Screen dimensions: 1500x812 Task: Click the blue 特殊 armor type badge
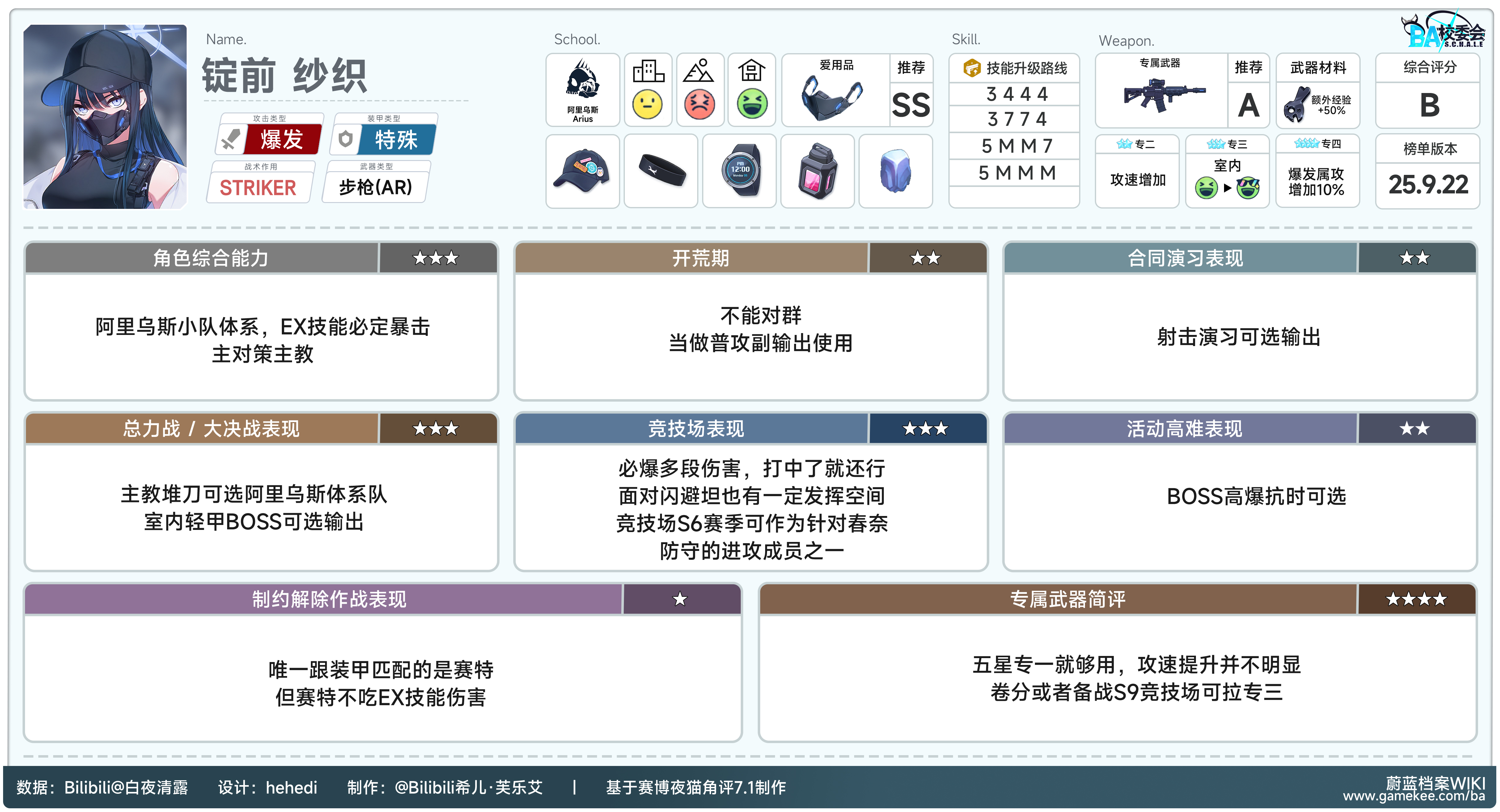point(396,140)
